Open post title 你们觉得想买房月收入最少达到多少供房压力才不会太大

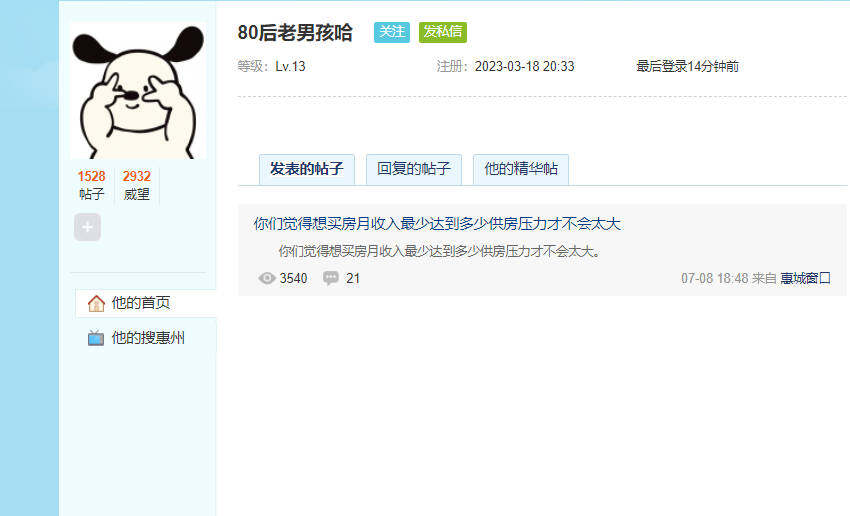tap(437, 223)
